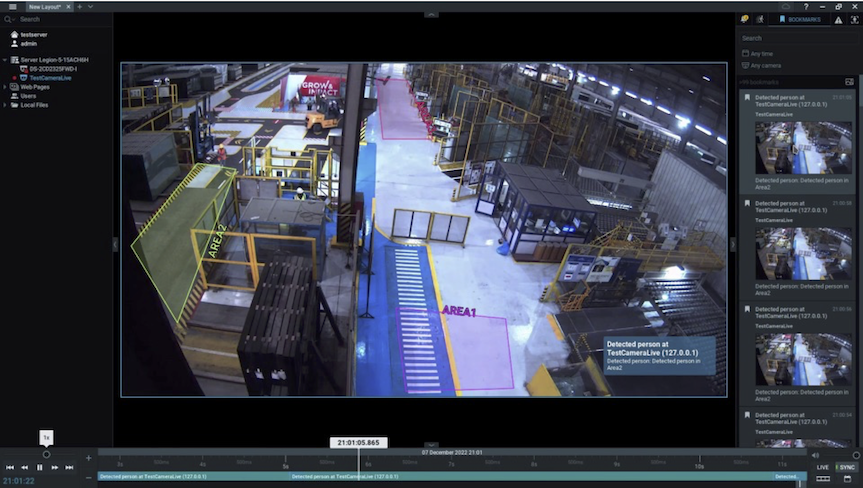Screen dimensions: 863x488
Task: Jump to next chunk playback button
Action: [x=69, y=467]
